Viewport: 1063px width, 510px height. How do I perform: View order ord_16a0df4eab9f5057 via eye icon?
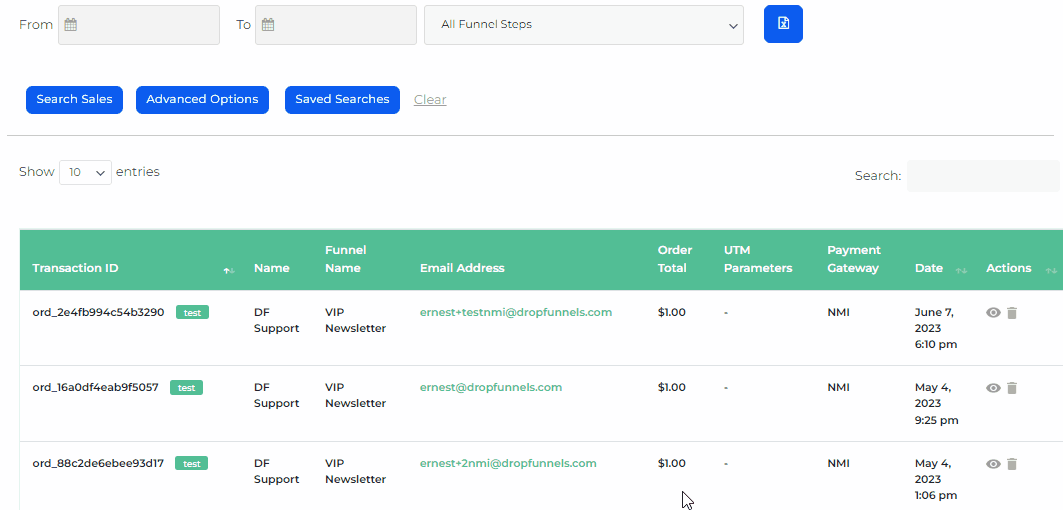pyautogui.click(x=993, y=388)
